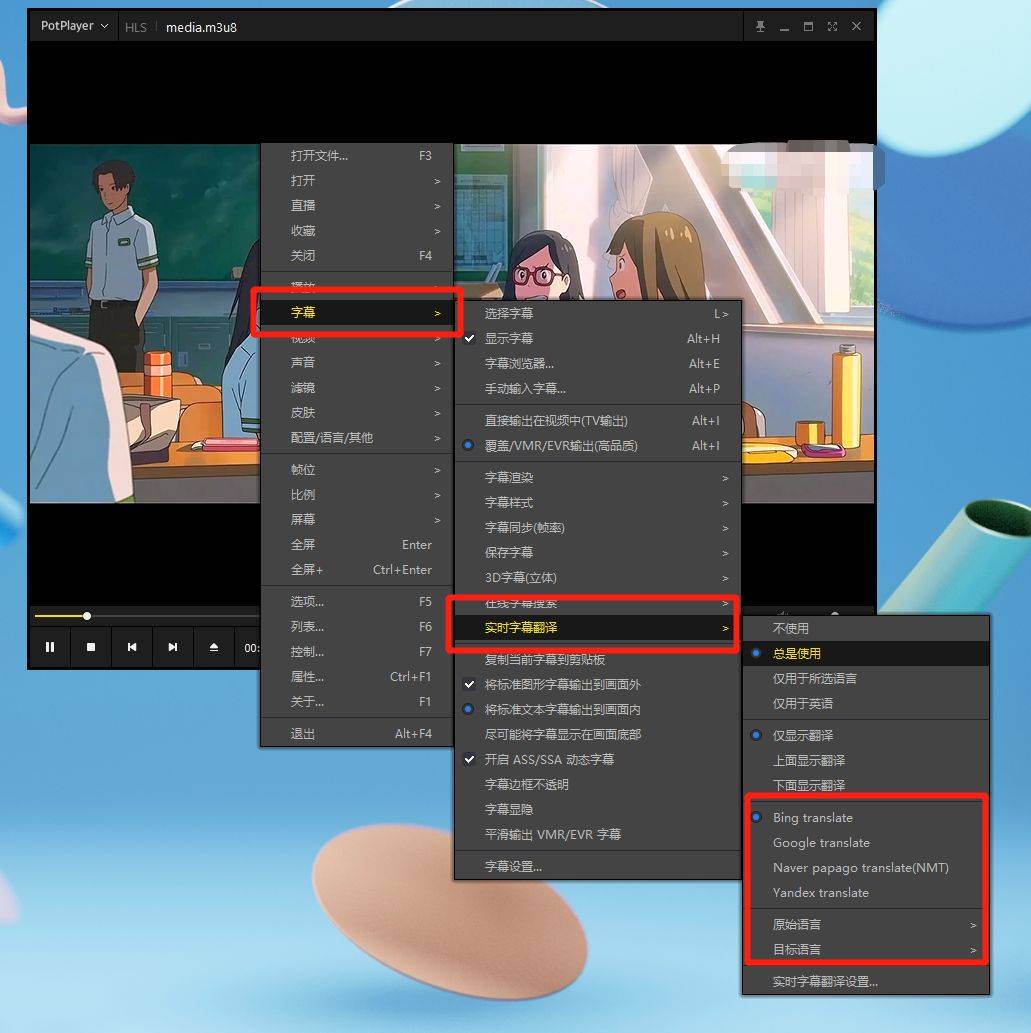Stop the video with the stop button
Image resolution: width=1031 pixels, height=1033 pixels.
tap(91, 647)
